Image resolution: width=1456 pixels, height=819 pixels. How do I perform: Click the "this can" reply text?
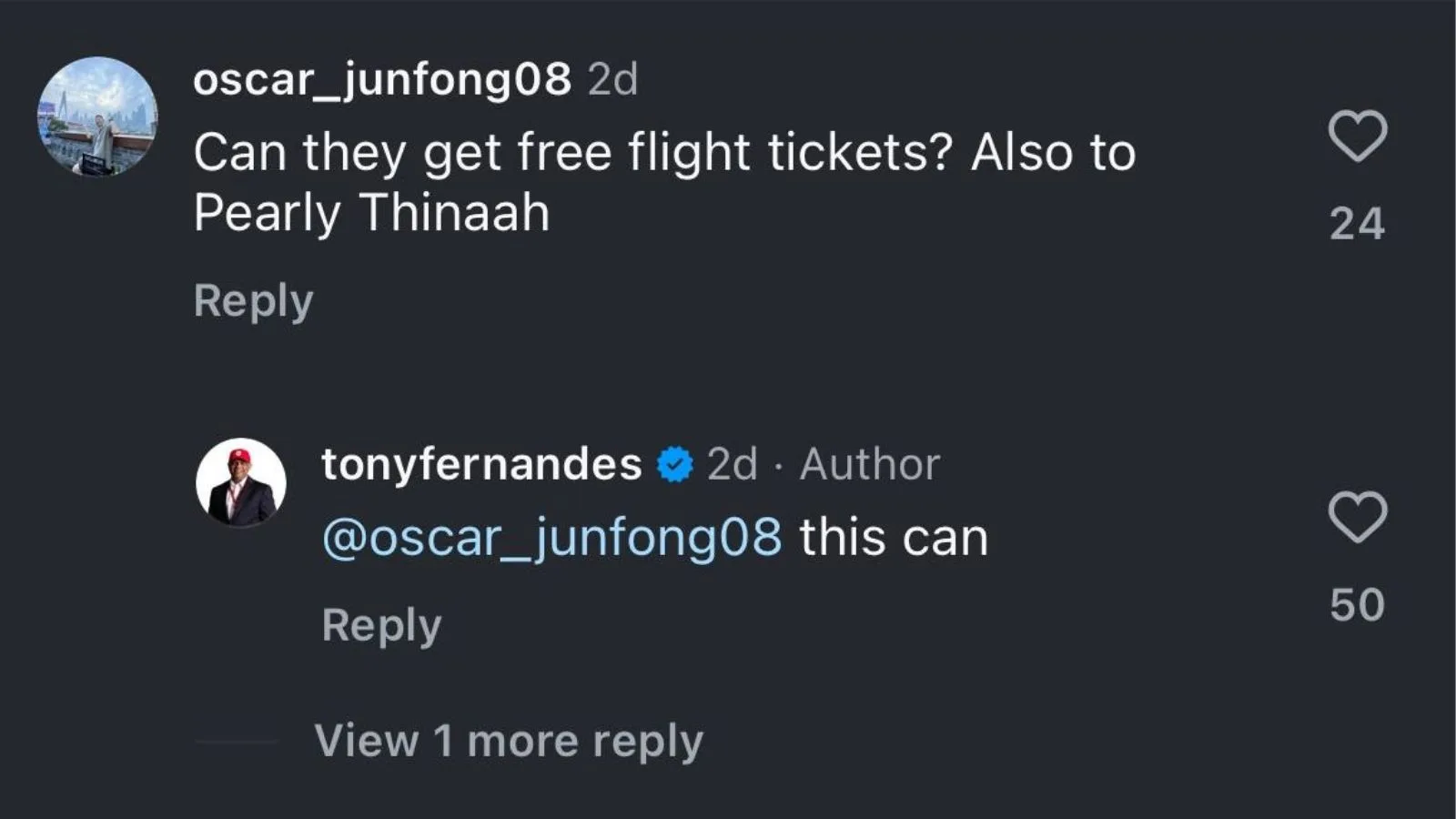894,537
